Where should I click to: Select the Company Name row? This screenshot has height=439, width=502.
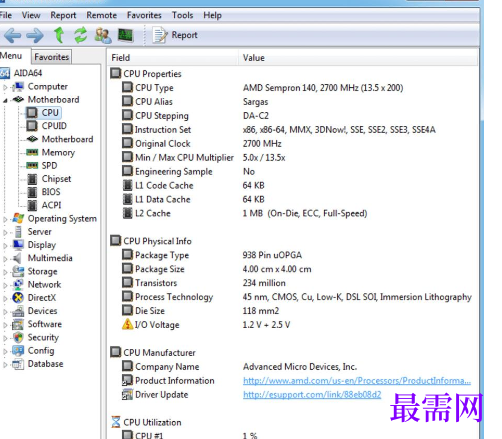[x=293, y=367]
